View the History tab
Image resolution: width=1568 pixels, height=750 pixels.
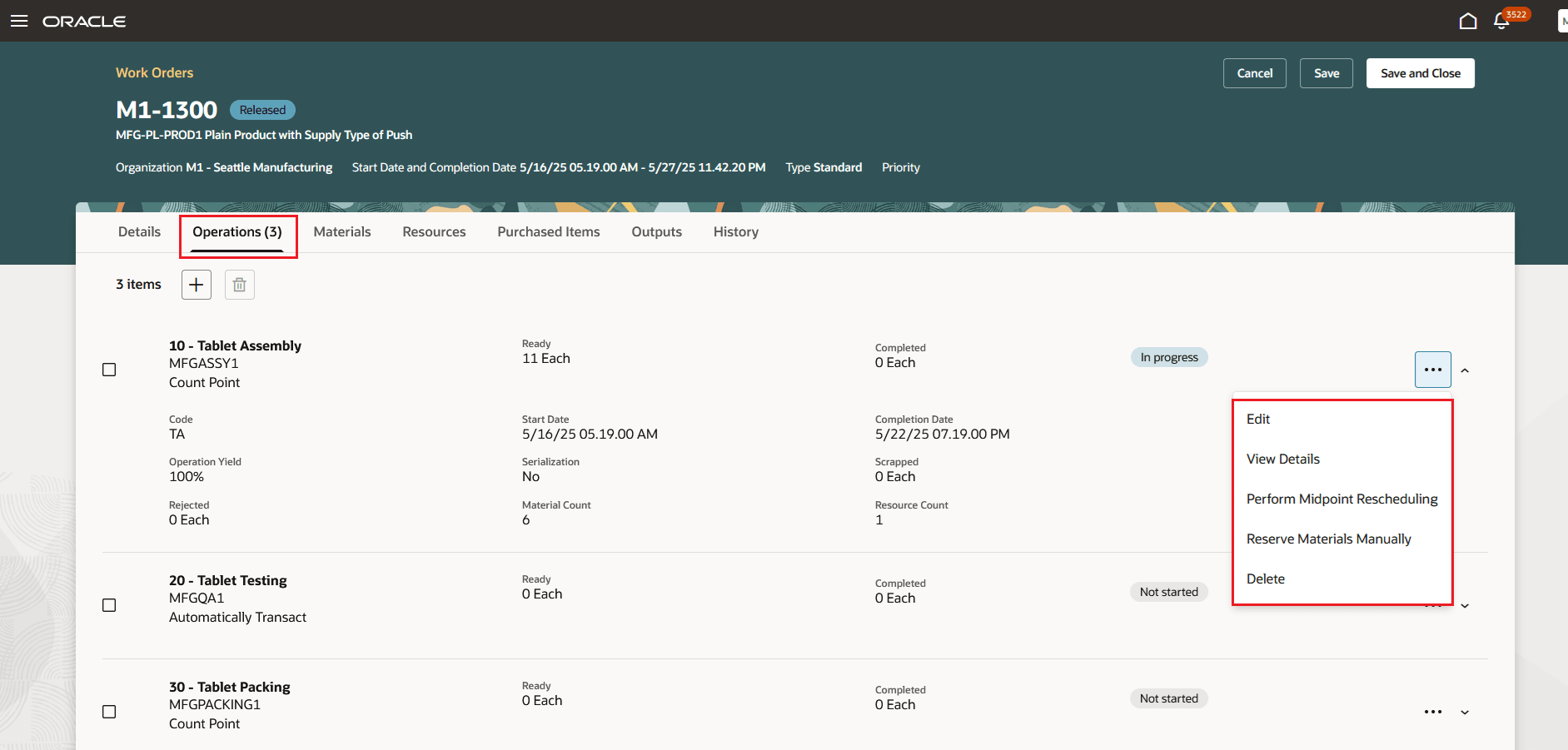click(736, 232)
